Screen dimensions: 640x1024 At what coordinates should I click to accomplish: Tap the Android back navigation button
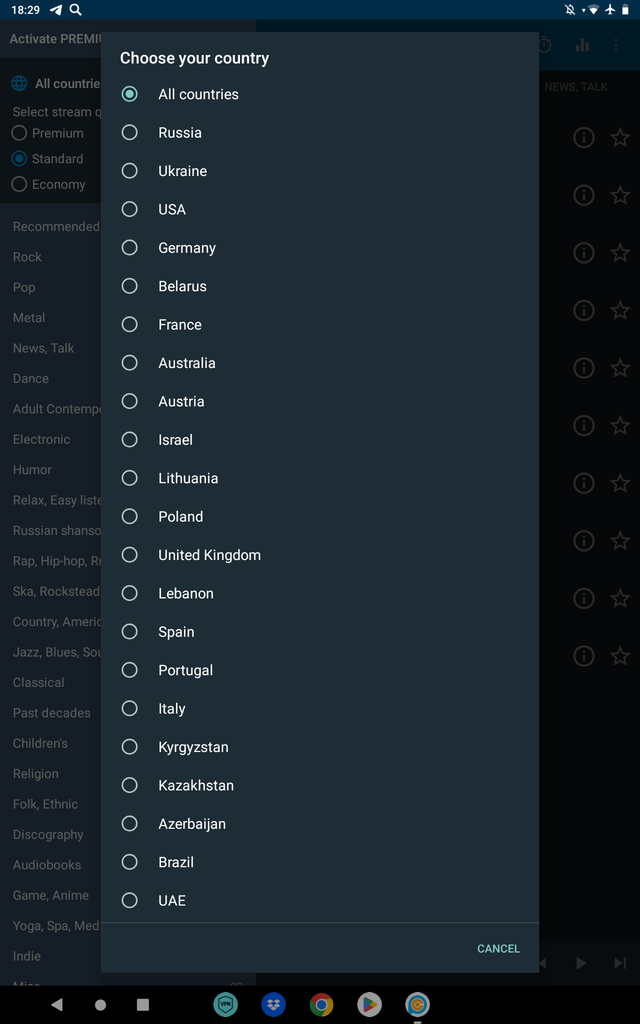pyautogui.click(x=57, y=1004)
